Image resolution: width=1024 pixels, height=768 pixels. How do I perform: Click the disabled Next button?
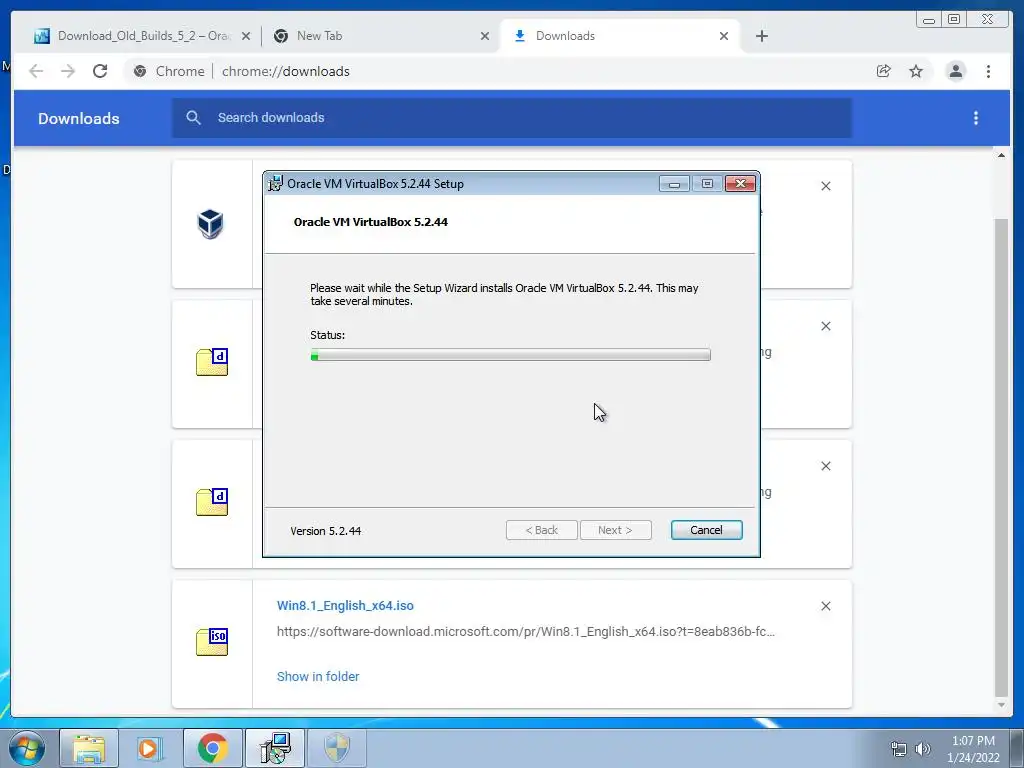point(615,530)
